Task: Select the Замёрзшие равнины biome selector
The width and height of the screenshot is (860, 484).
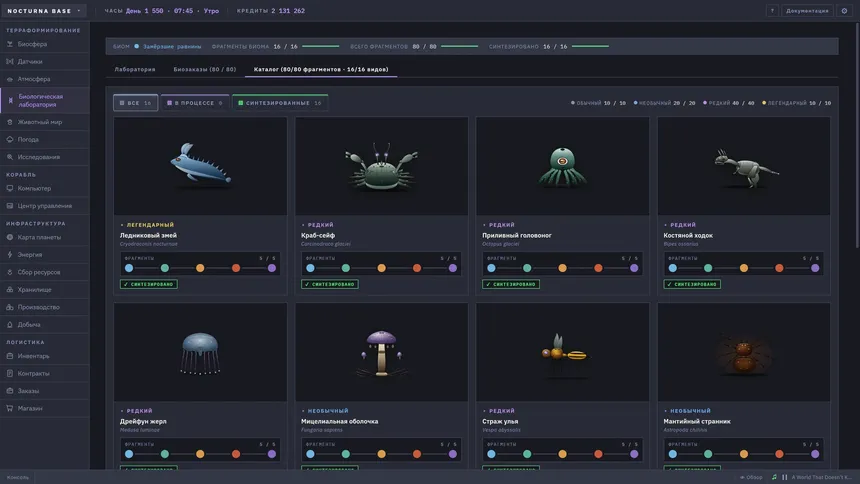Action: tap(168, 47)
